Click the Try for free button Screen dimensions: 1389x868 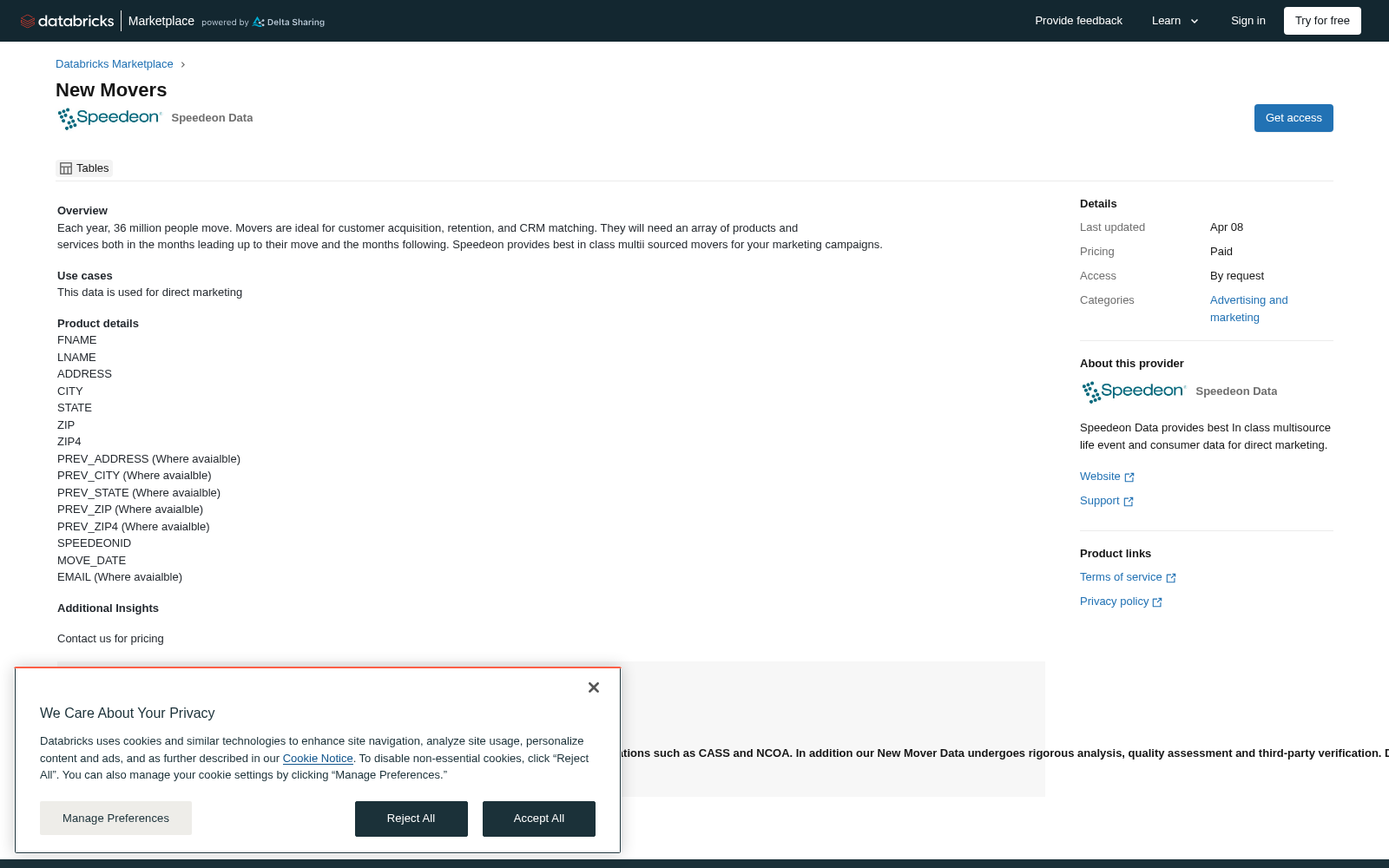pyautogui.click(x=1322, y=21)
